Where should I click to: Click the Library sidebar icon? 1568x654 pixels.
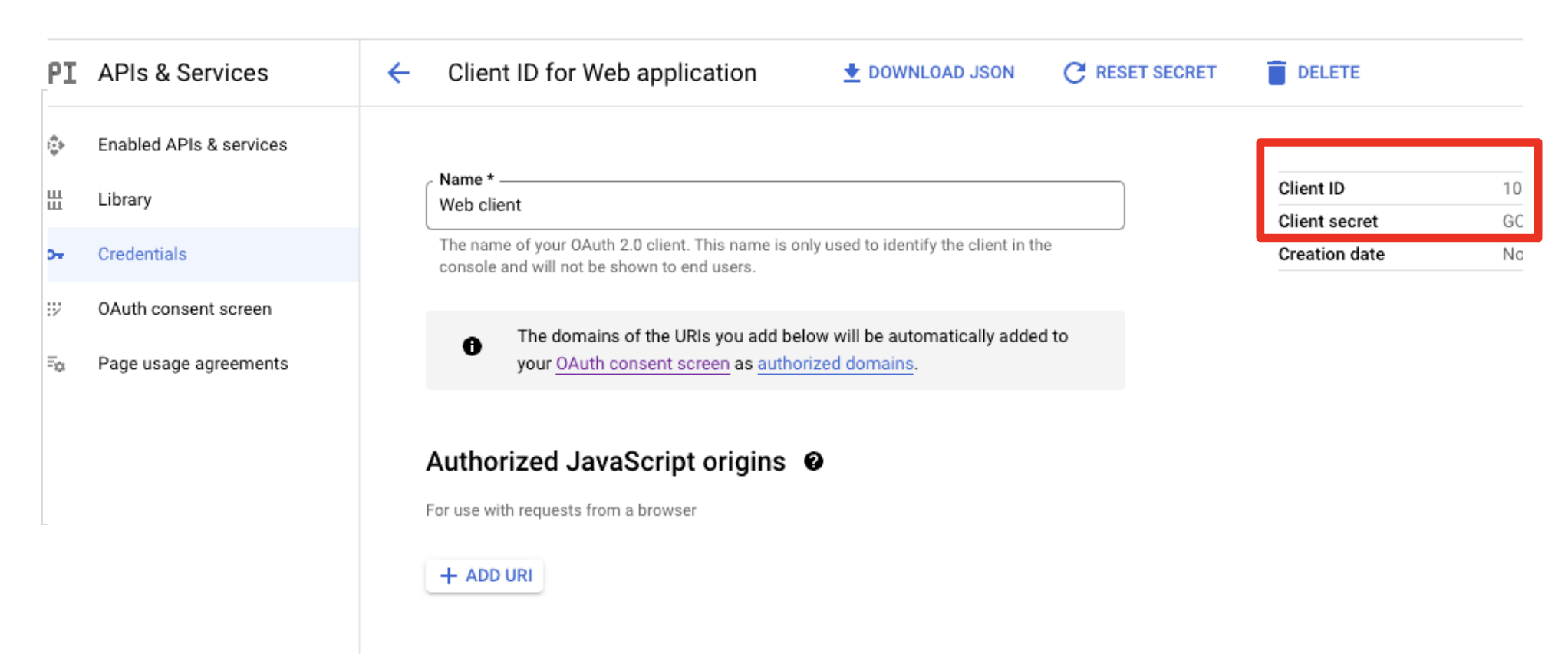click(x=54, y=200)
